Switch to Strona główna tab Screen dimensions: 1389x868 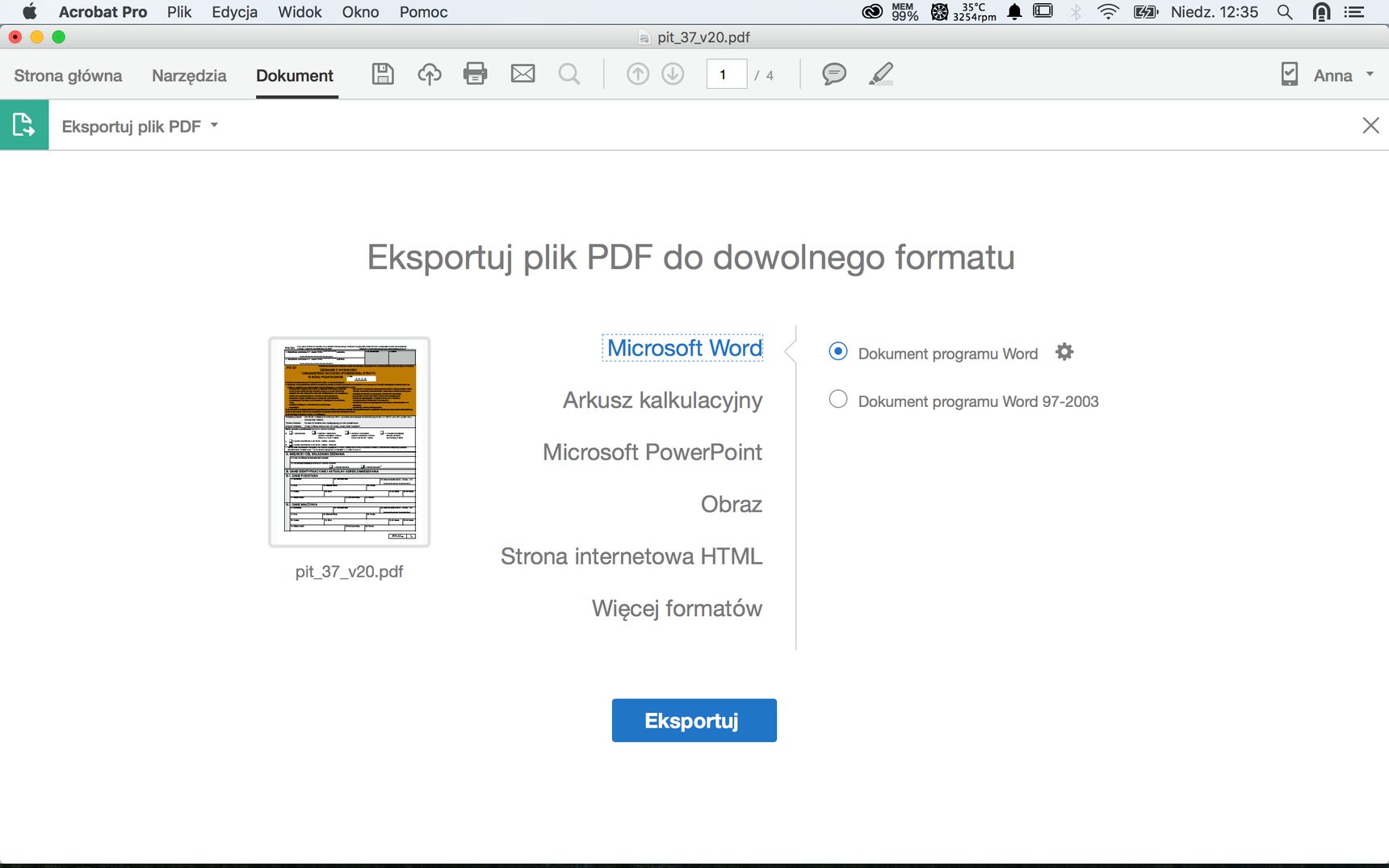tap(68, 75)
